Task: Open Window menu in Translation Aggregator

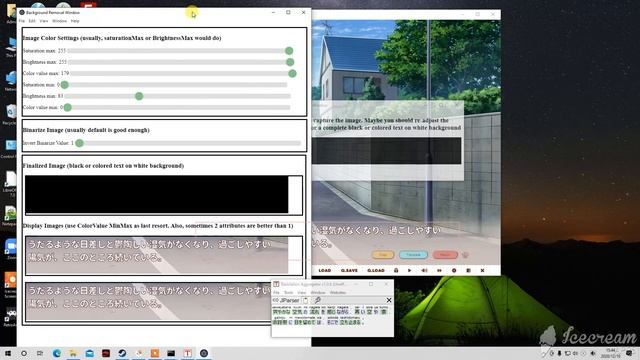Action: coord(318,293)
